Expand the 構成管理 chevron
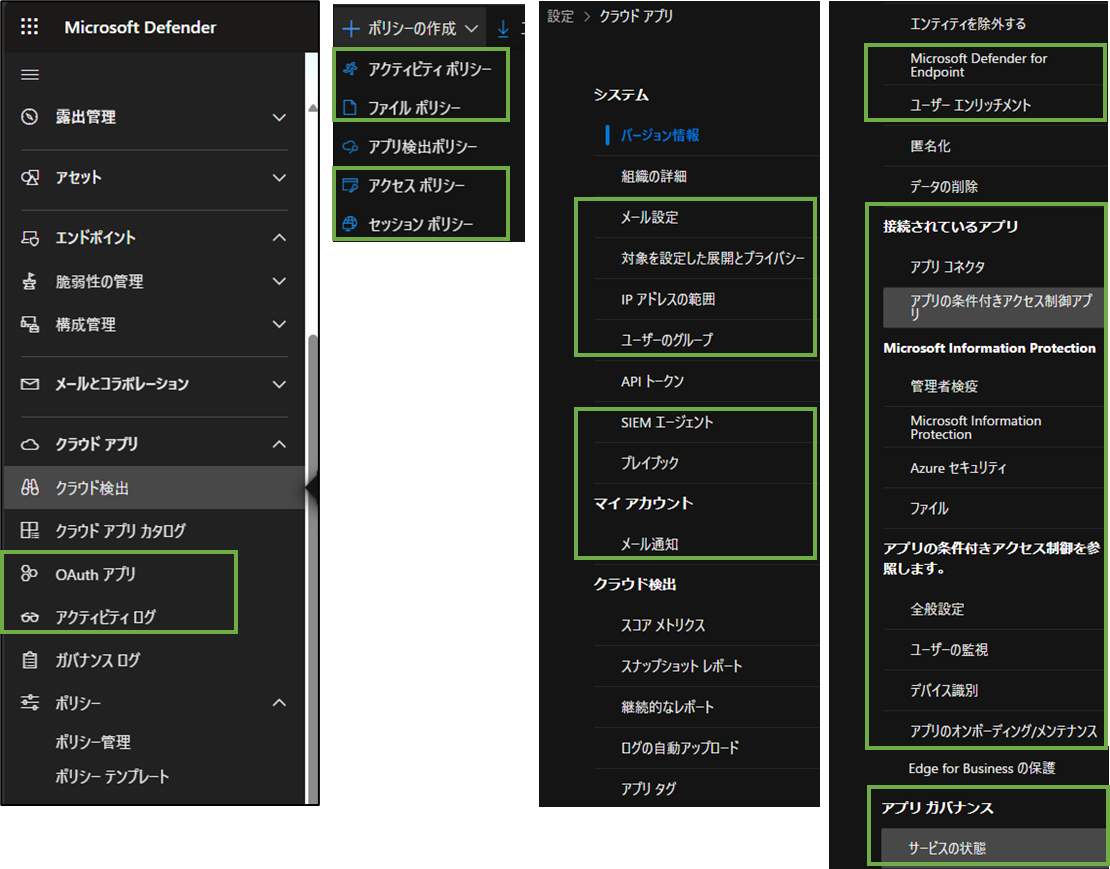 tap(280, 325)
